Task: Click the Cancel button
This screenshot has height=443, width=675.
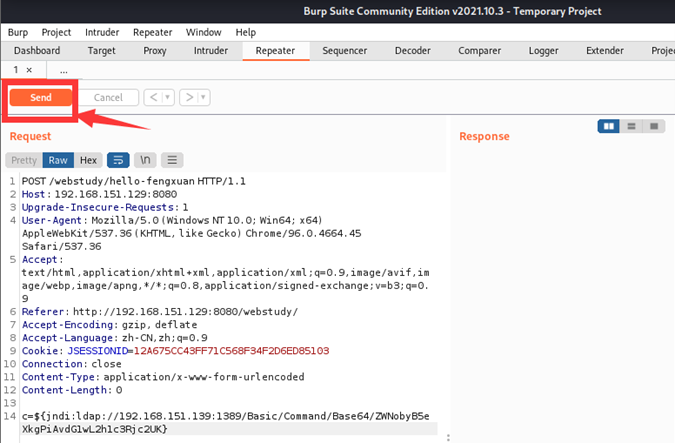Action: [x=108, y=97]
